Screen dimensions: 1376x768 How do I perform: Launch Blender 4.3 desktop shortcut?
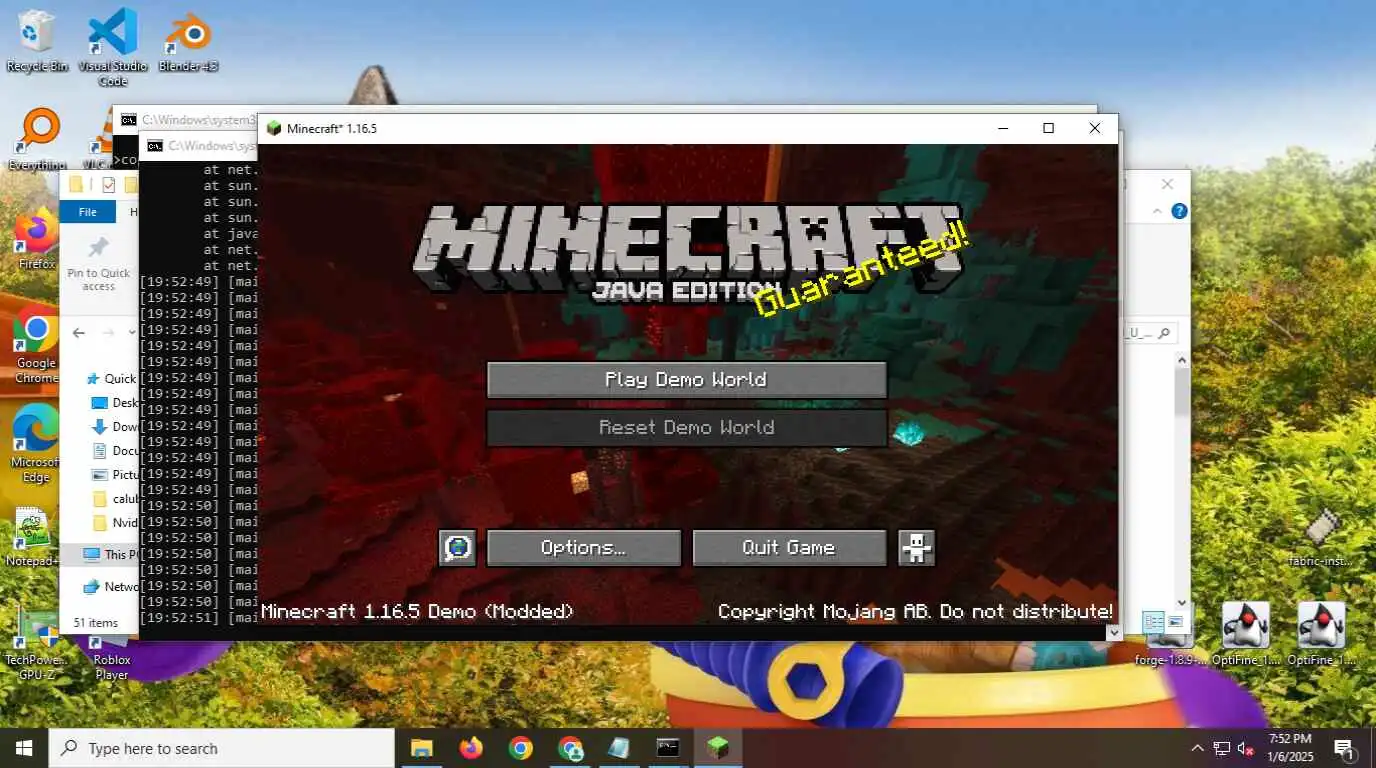tap(187, 41)
